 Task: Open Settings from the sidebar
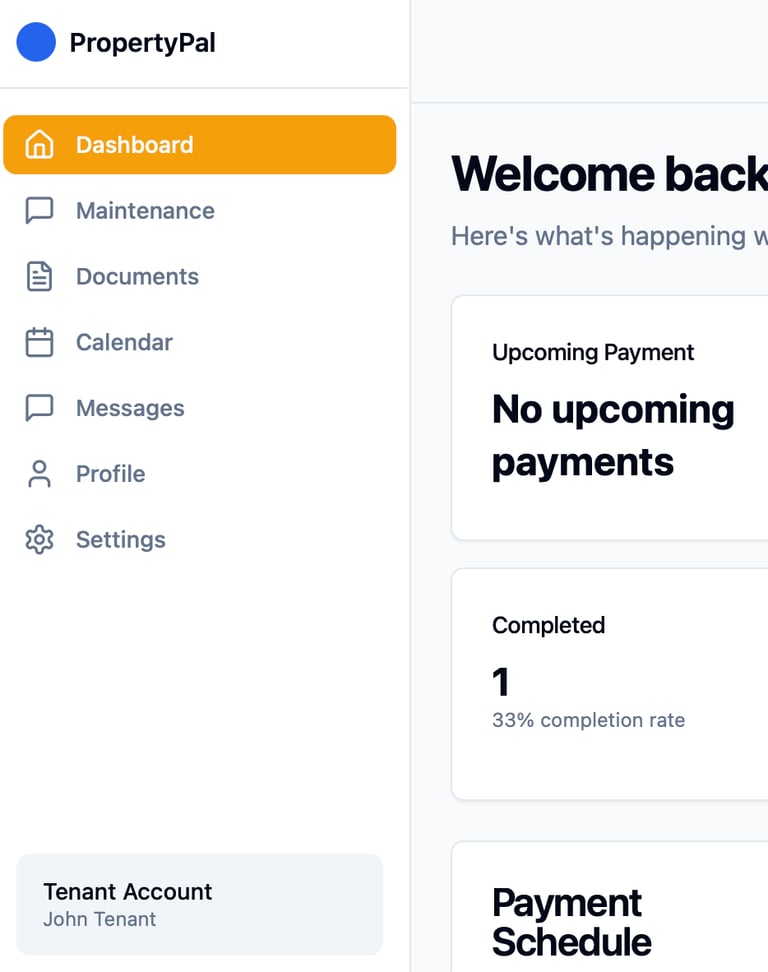pos(200,539)
